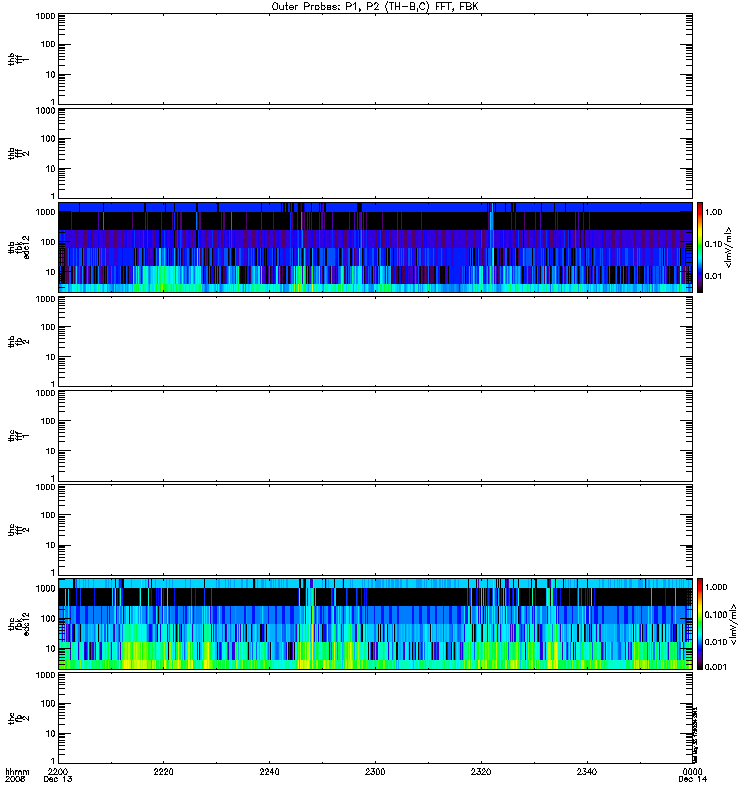Screen dimensions: 750x800
Task: Click '100' tick of thc fbk edc12 panel
Action: pyautogui.click(x=48, y=618)
